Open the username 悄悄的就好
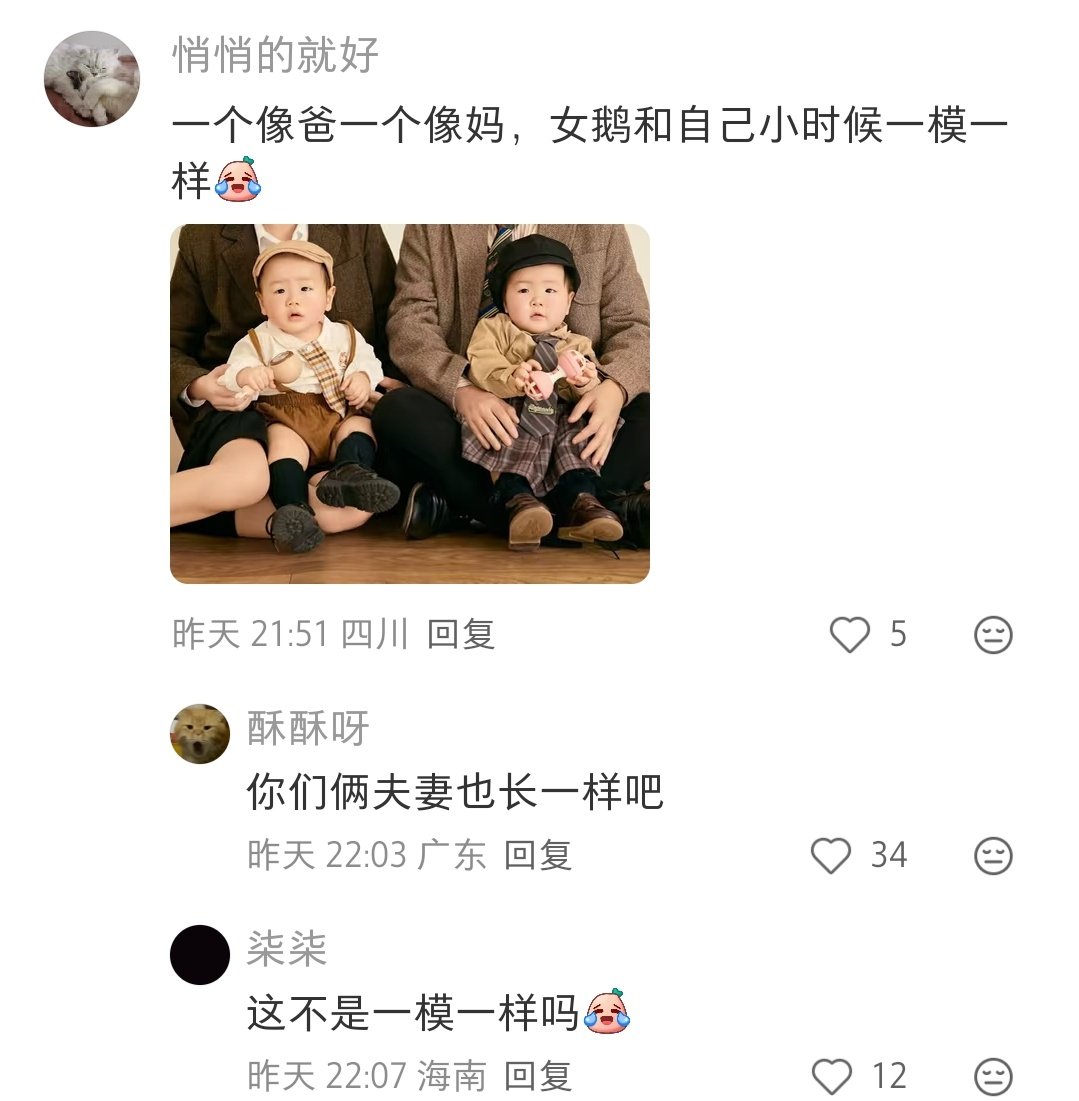 click(275, 54)
